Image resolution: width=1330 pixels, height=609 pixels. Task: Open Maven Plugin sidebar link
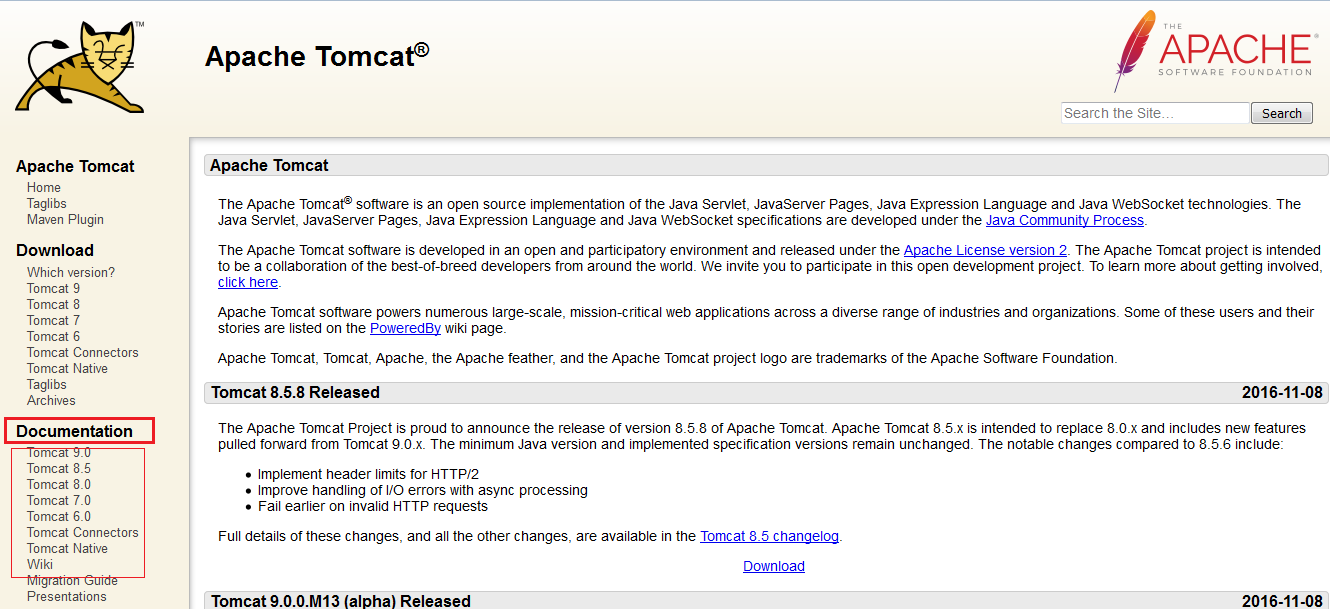(65, 220)
